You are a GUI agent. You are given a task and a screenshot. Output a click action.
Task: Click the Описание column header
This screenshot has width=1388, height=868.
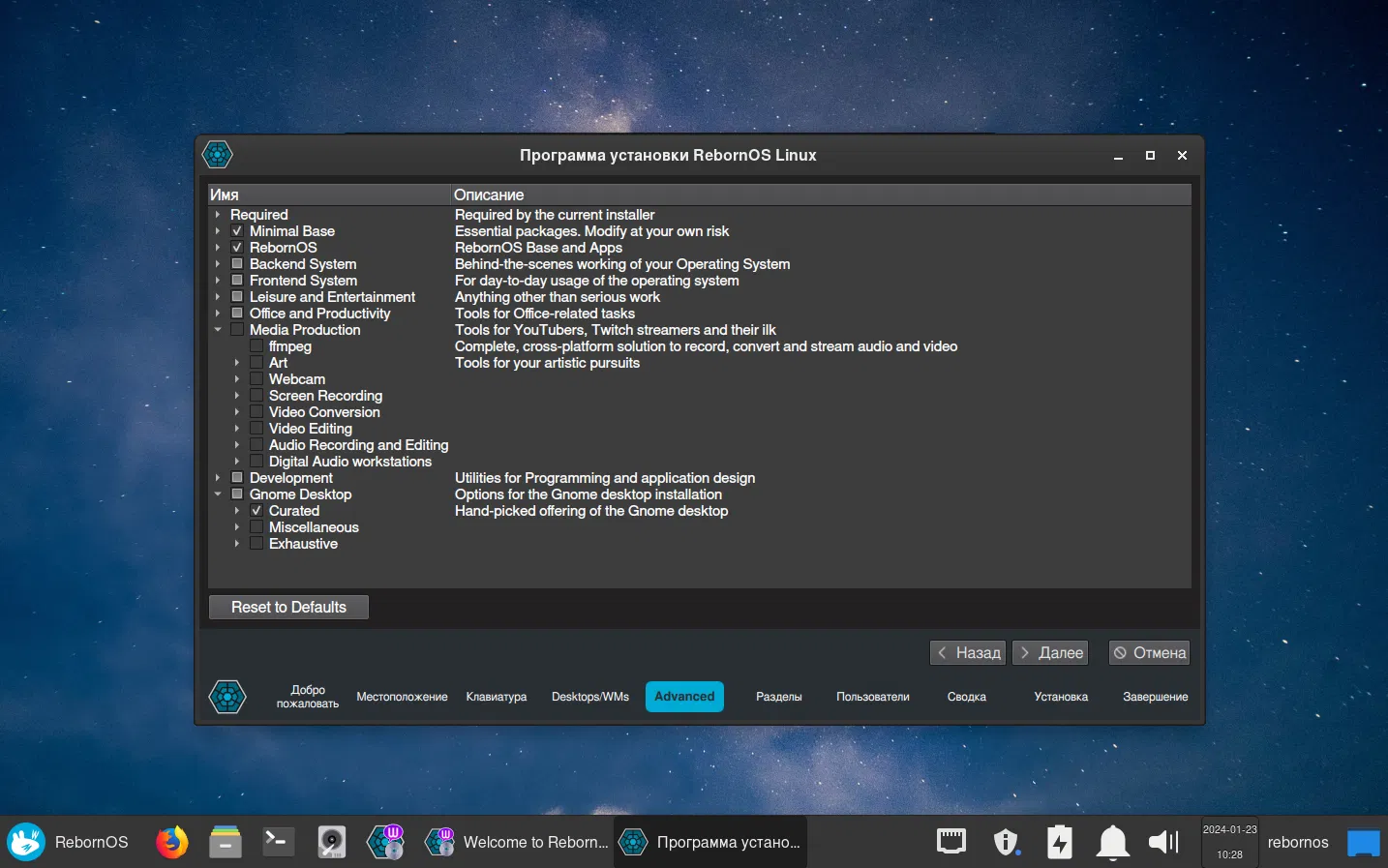coord(821,195)
